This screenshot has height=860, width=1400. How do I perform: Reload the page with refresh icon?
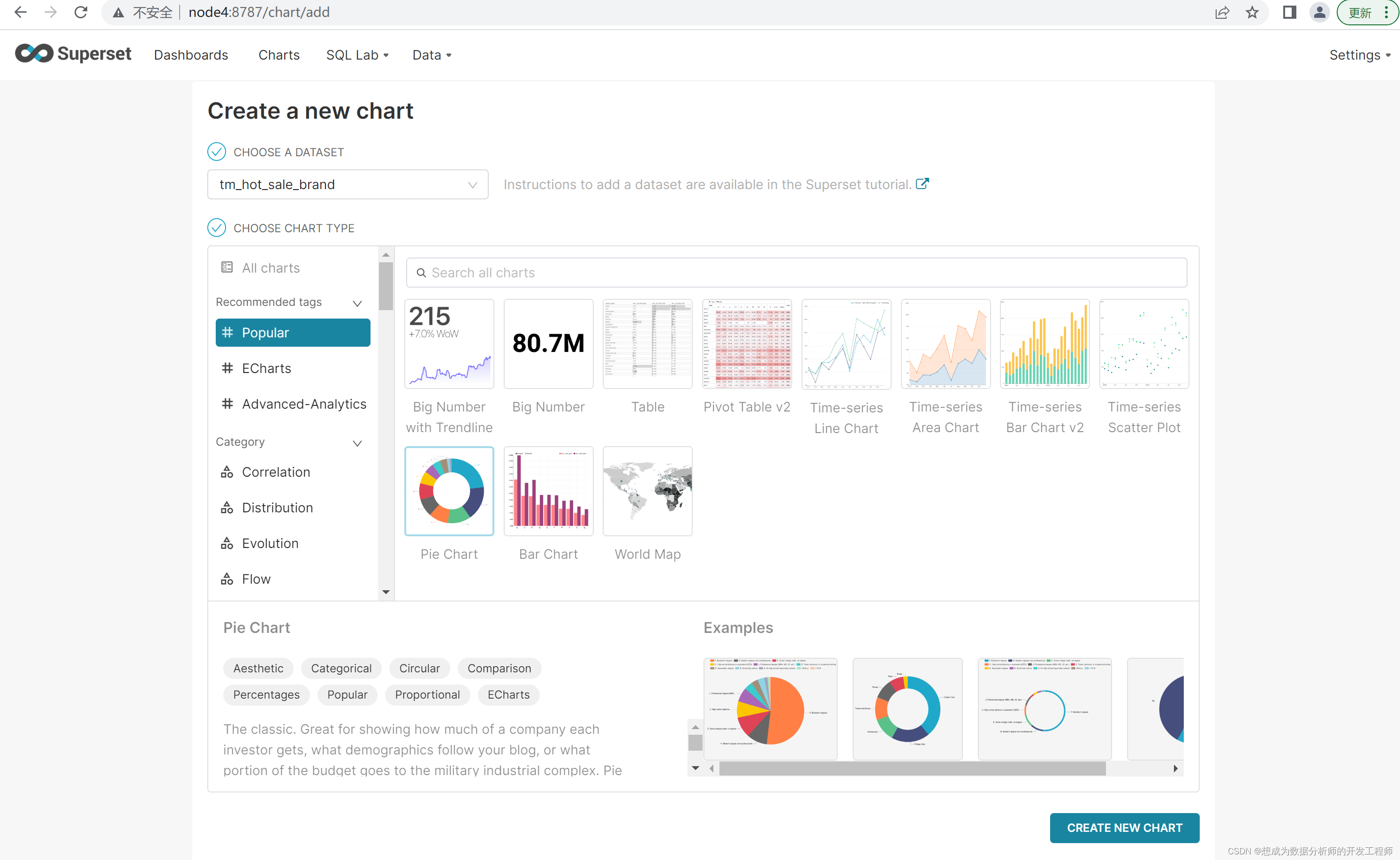coord(81,12)
